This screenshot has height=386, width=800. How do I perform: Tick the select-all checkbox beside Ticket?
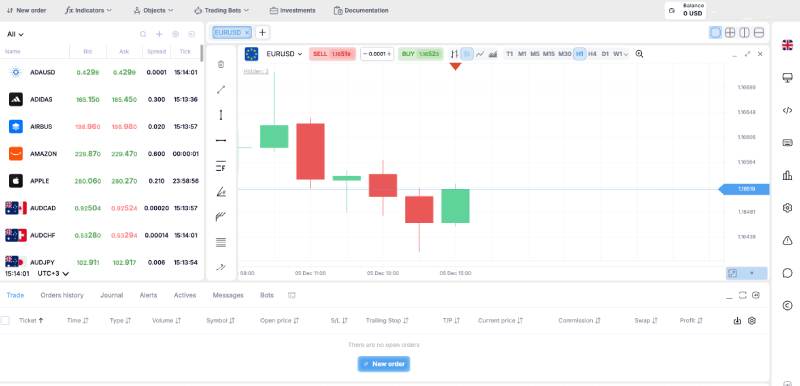click(5, 320)
